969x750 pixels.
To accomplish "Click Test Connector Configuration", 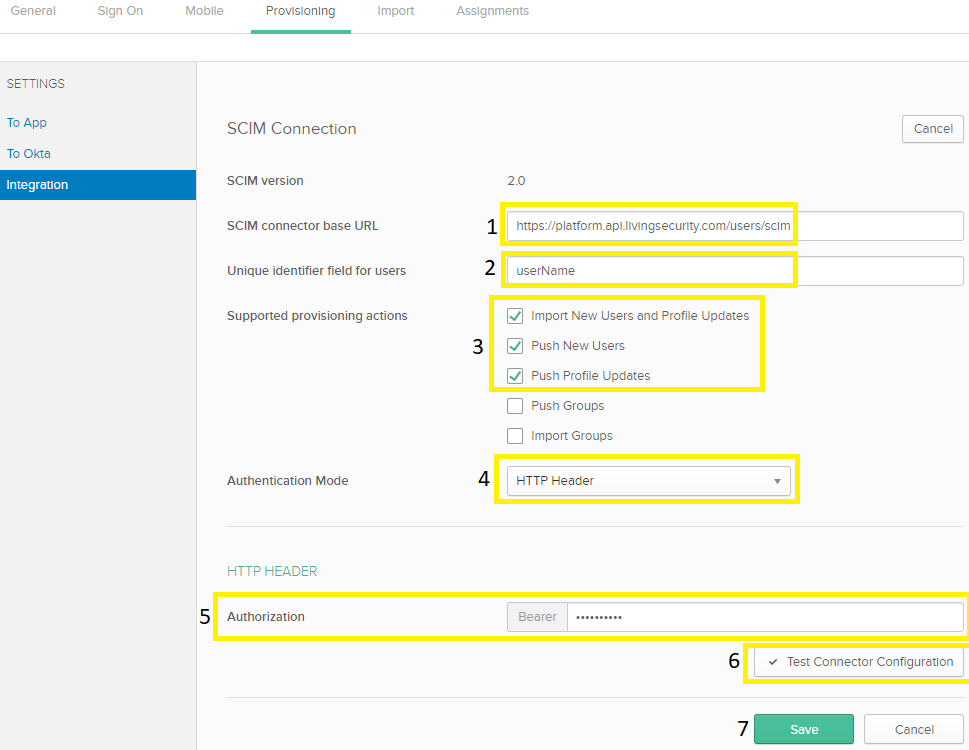I will coord(858,662).
